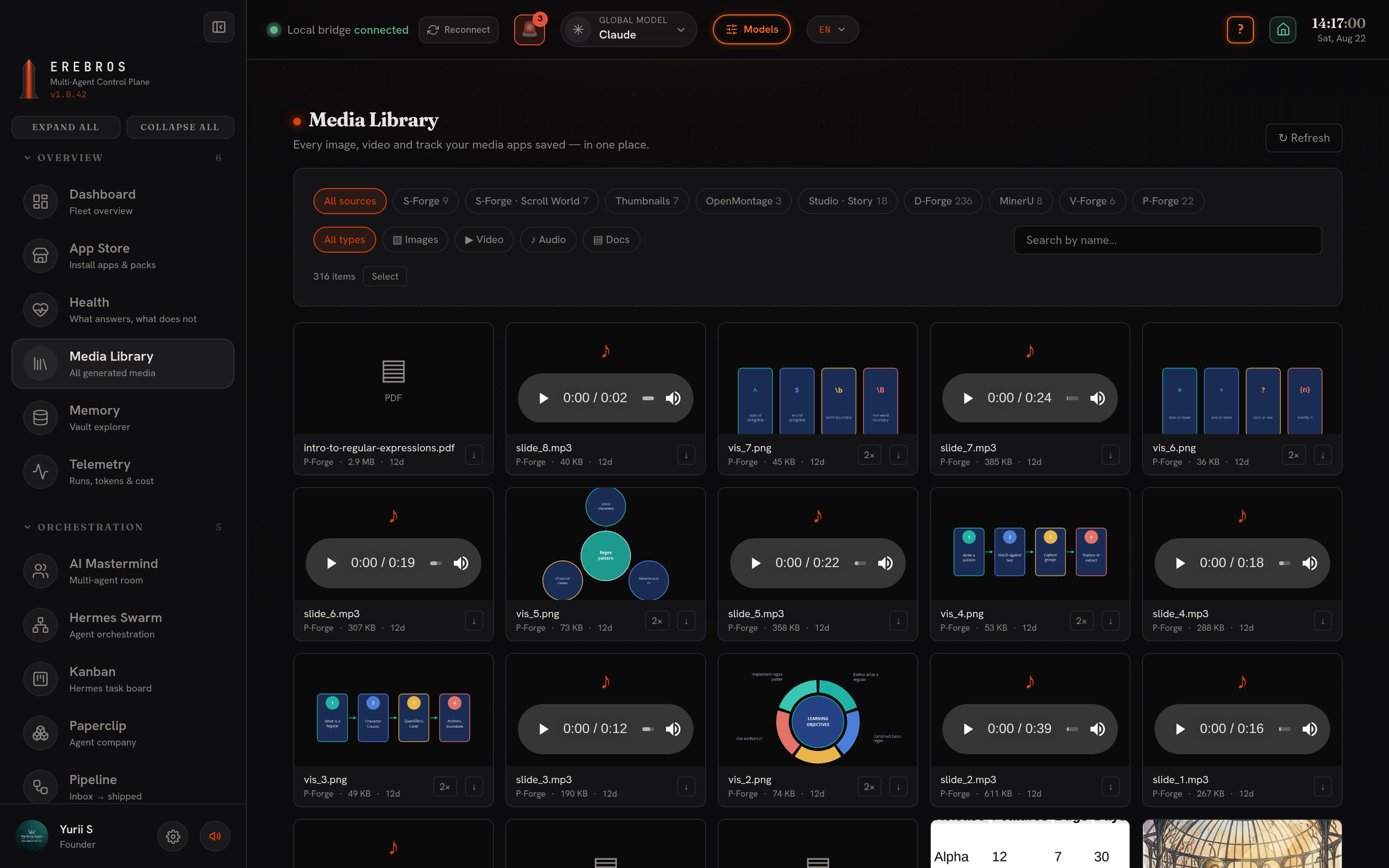Mute slide_3.mp3 player volume
Image resolution: width=1389 pixels, height=868 pixels.
pos(673,729)
